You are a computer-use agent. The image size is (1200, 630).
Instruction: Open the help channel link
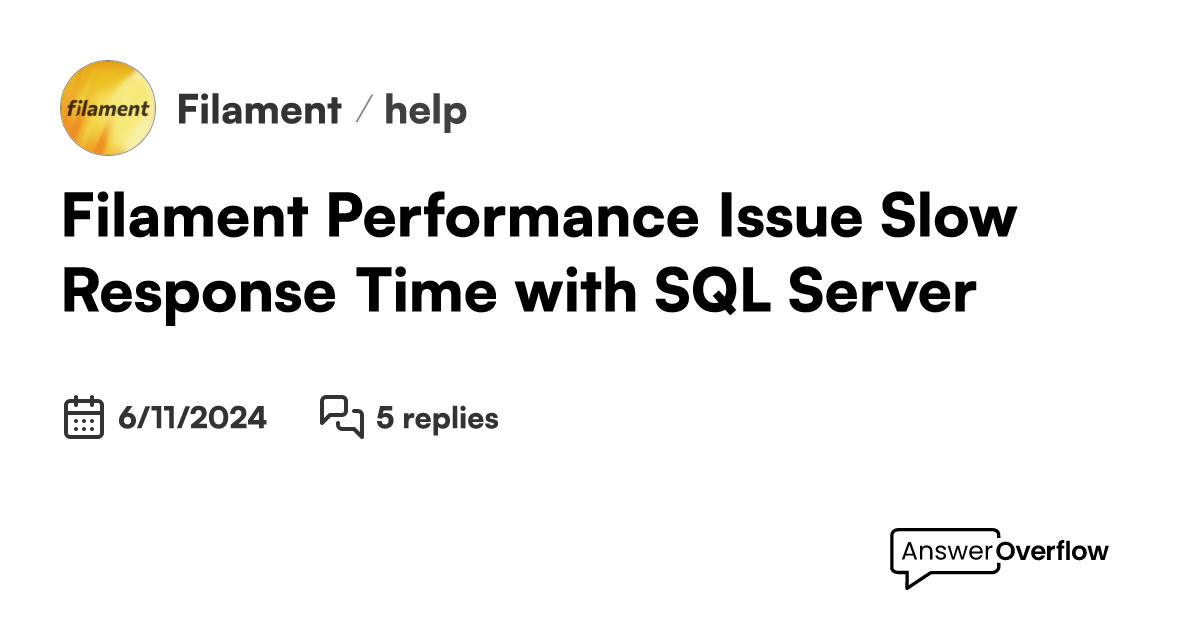pos(426,110)
